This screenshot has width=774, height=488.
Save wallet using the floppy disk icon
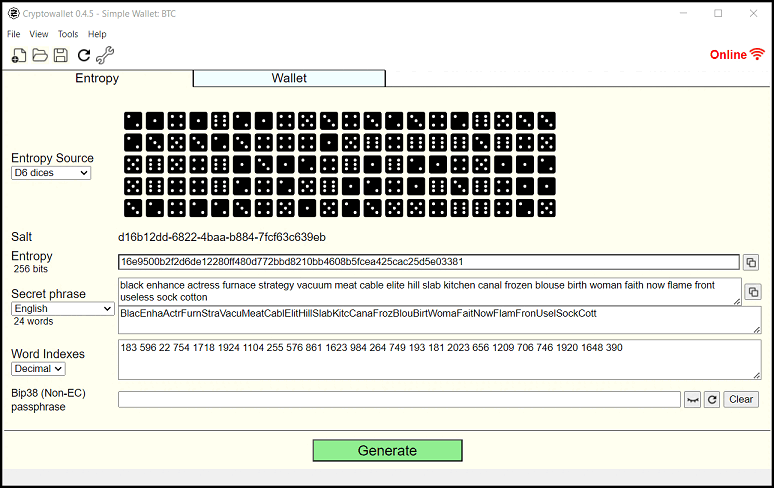(61, 55)
